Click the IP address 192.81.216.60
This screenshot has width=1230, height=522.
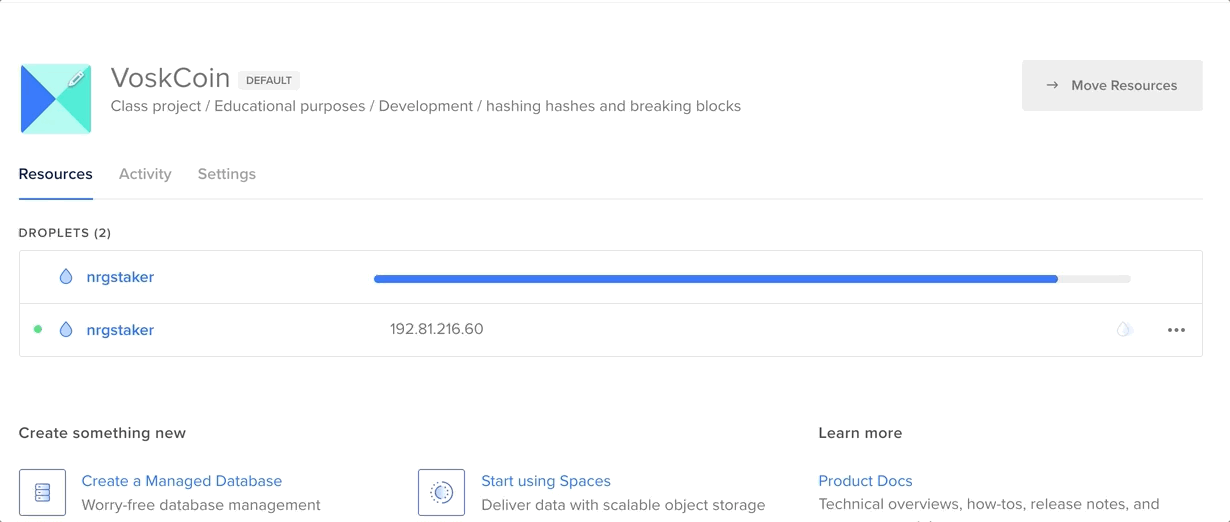pos(437,329)
